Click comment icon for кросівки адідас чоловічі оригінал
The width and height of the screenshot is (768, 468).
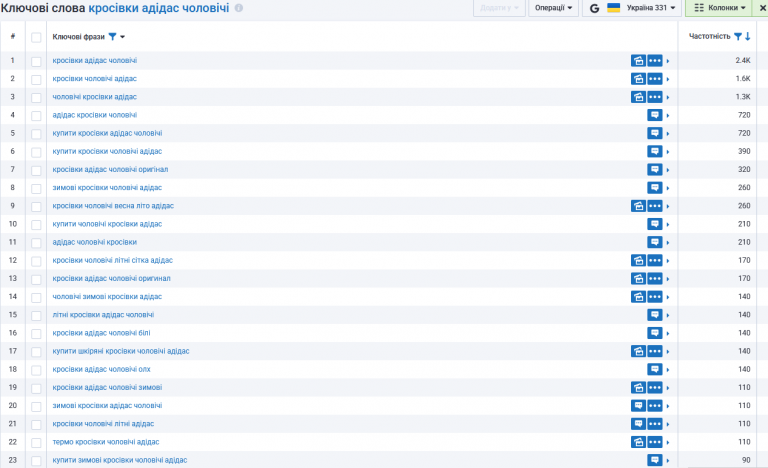(x=655, y=170)
